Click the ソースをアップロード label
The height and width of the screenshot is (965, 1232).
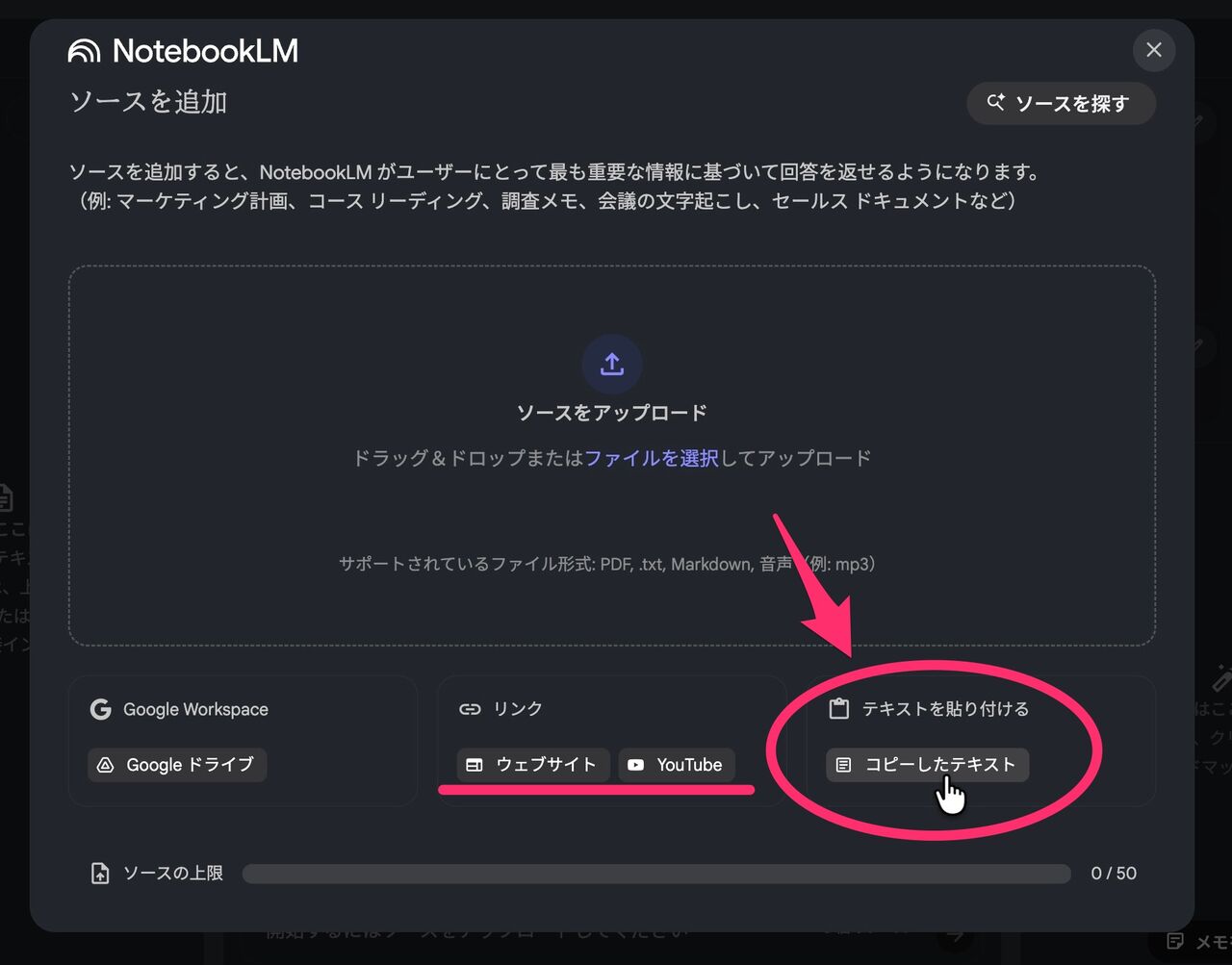[612, 413]
